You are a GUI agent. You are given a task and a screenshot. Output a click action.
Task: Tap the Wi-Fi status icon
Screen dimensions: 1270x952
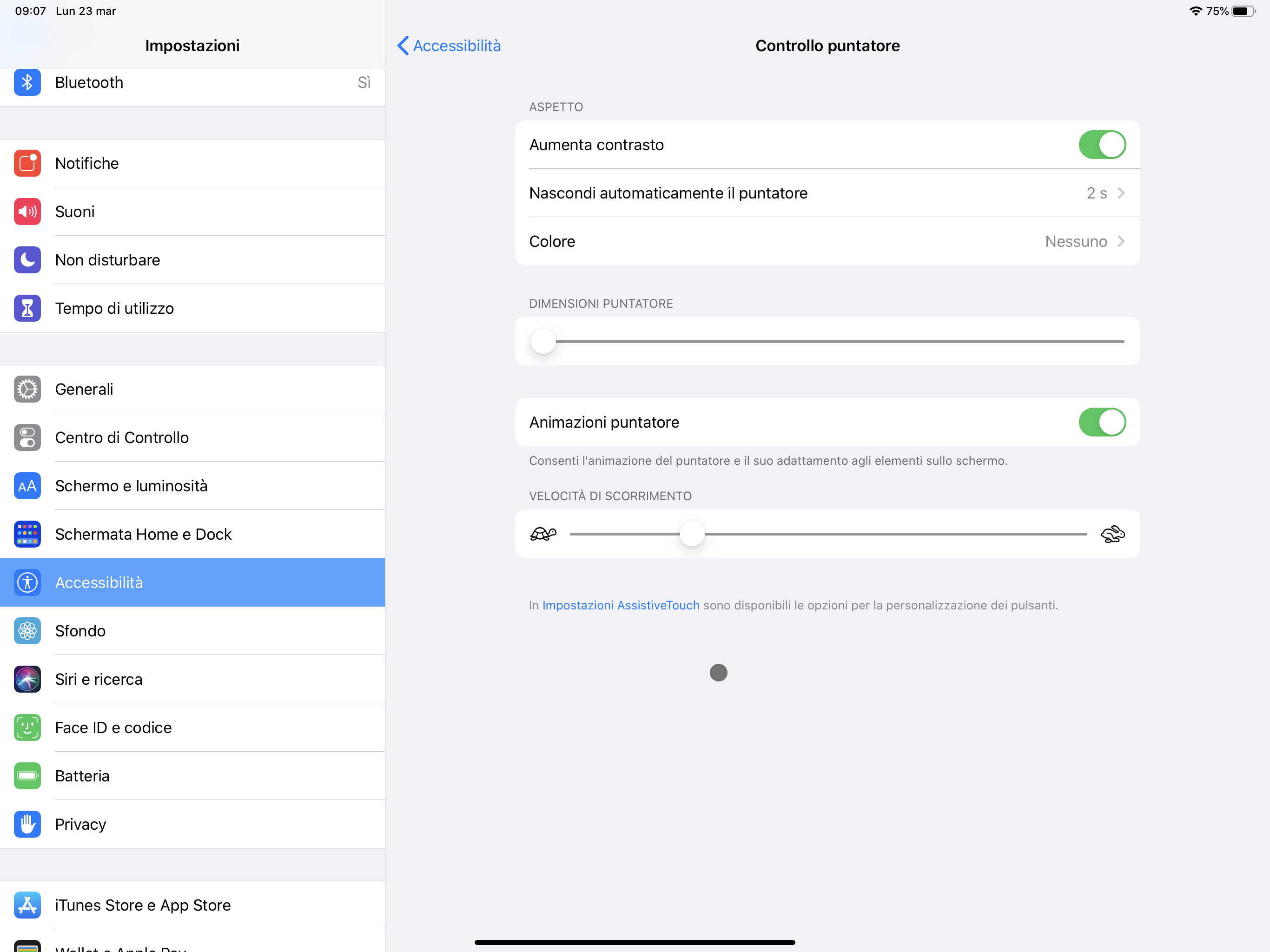coord(1195,11)
